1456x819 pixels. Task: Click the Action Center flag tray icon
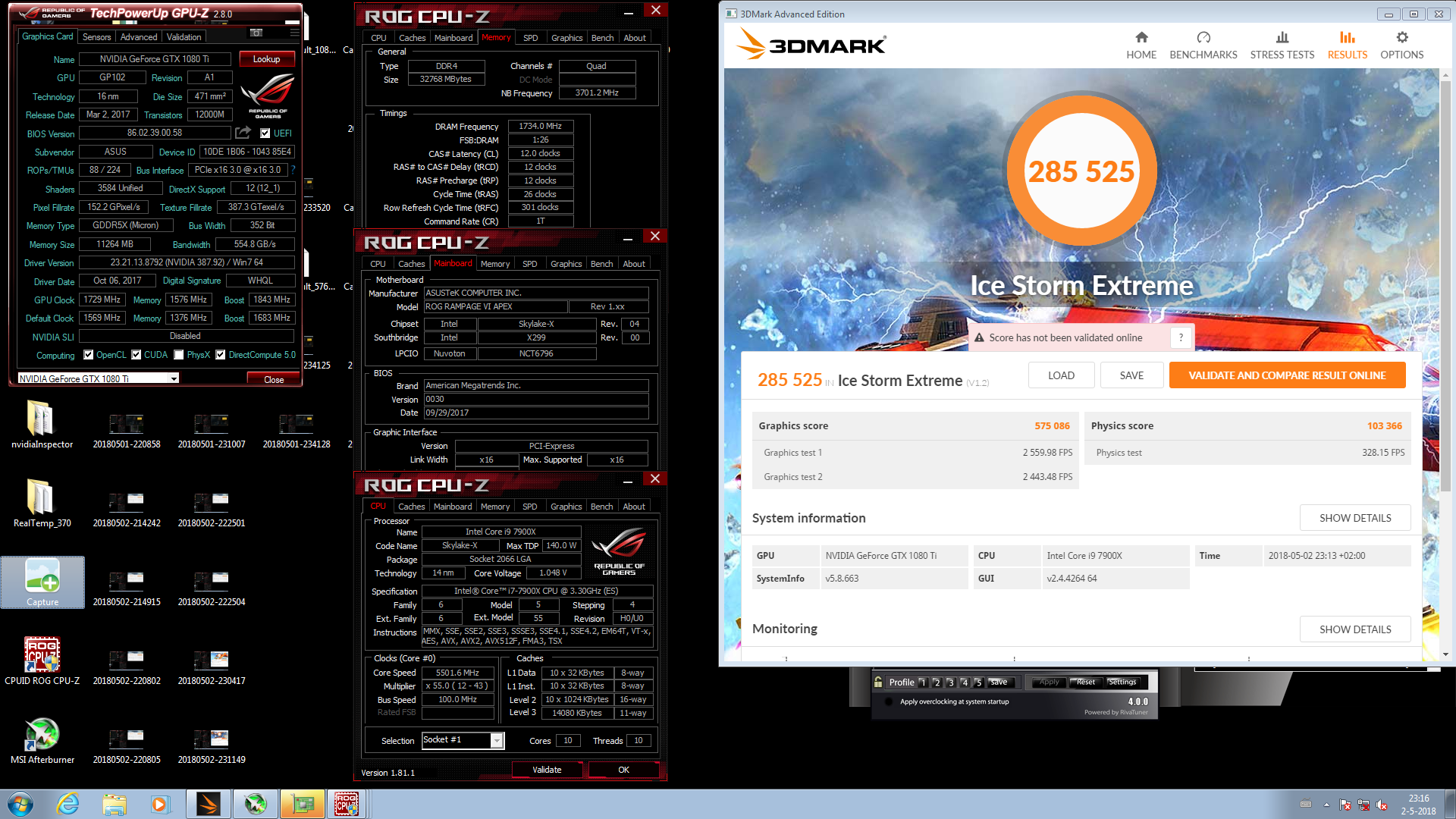1345,805
